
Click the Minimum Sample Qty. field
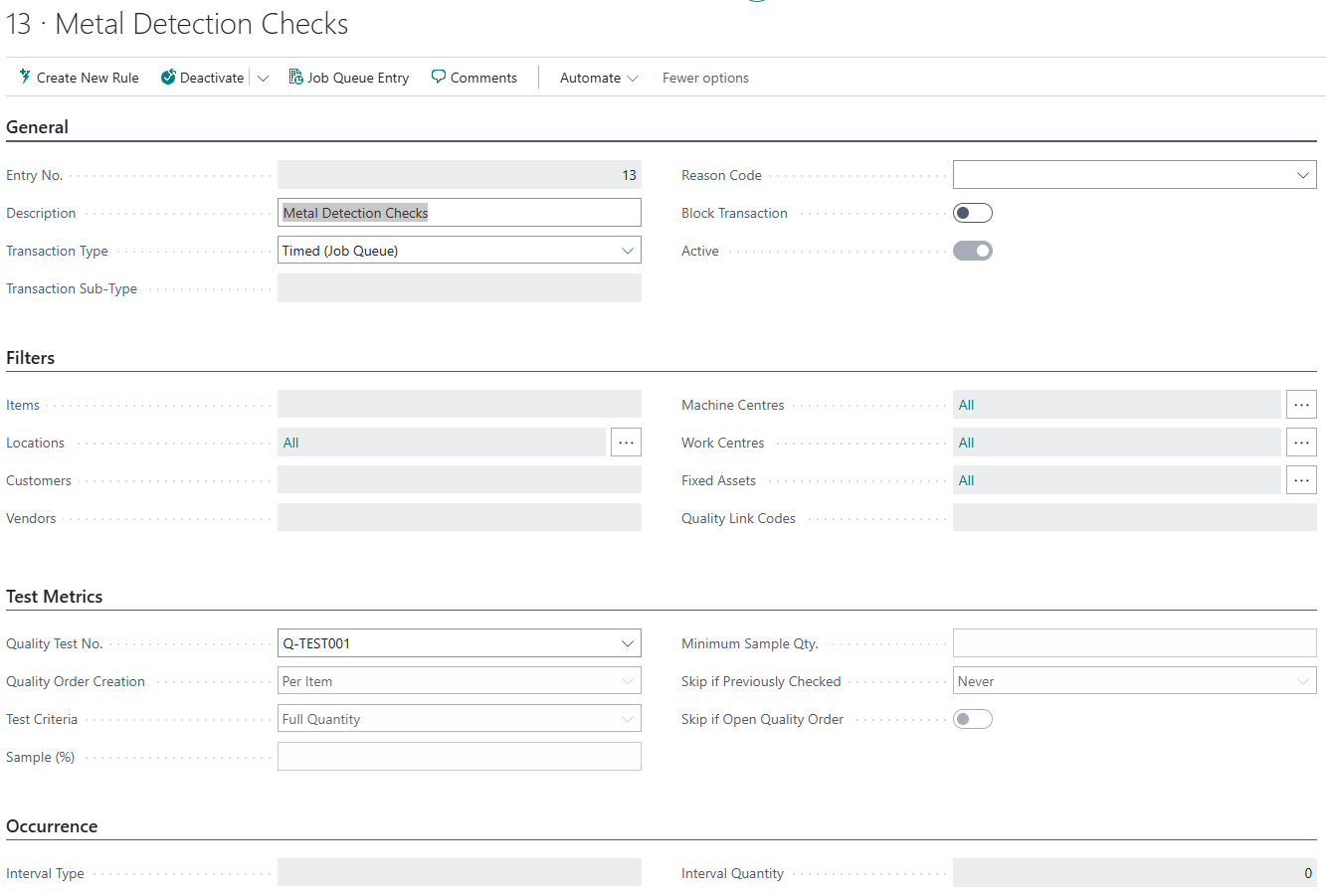click(x=1134, y=643)
